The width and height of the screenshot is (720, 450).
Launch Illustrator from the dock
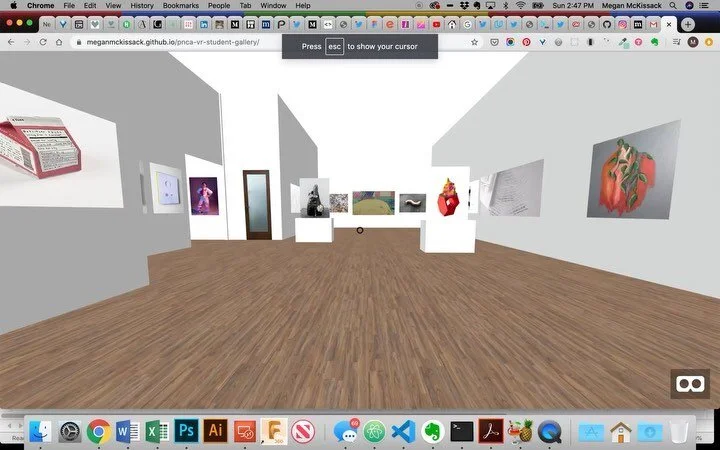click(x=215, y=431)
